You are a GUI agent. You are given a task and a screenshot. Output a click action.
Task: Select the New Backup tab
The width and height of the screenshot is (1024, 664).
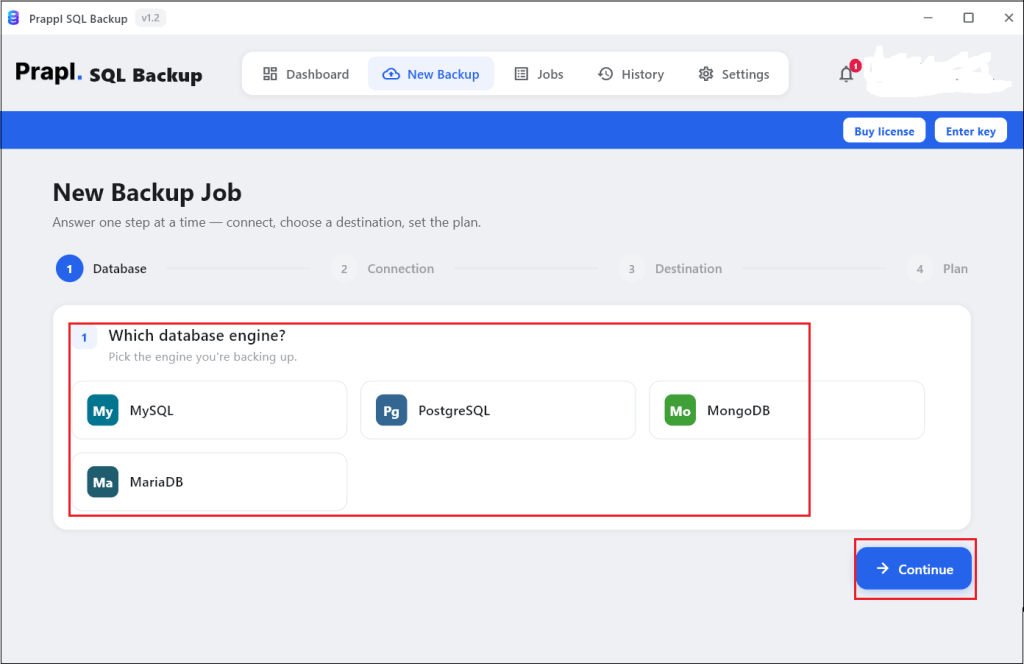pos(431,74)
